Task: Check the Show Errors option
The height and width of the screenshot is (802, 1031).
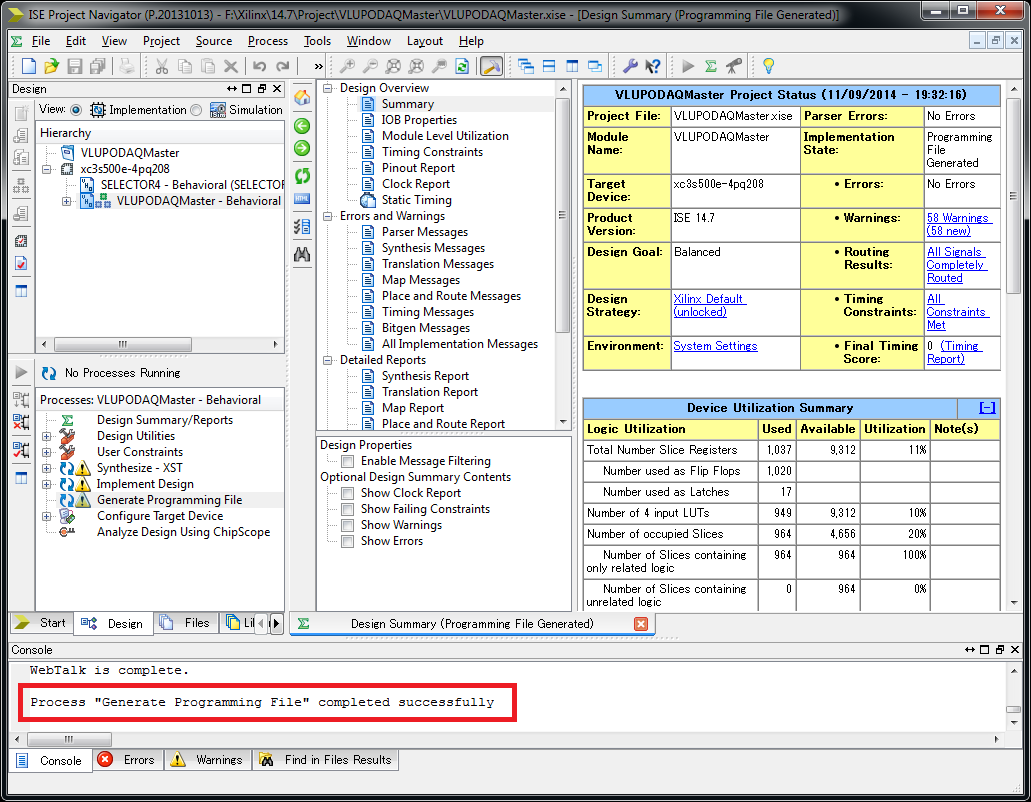Action: click(348, 541)
